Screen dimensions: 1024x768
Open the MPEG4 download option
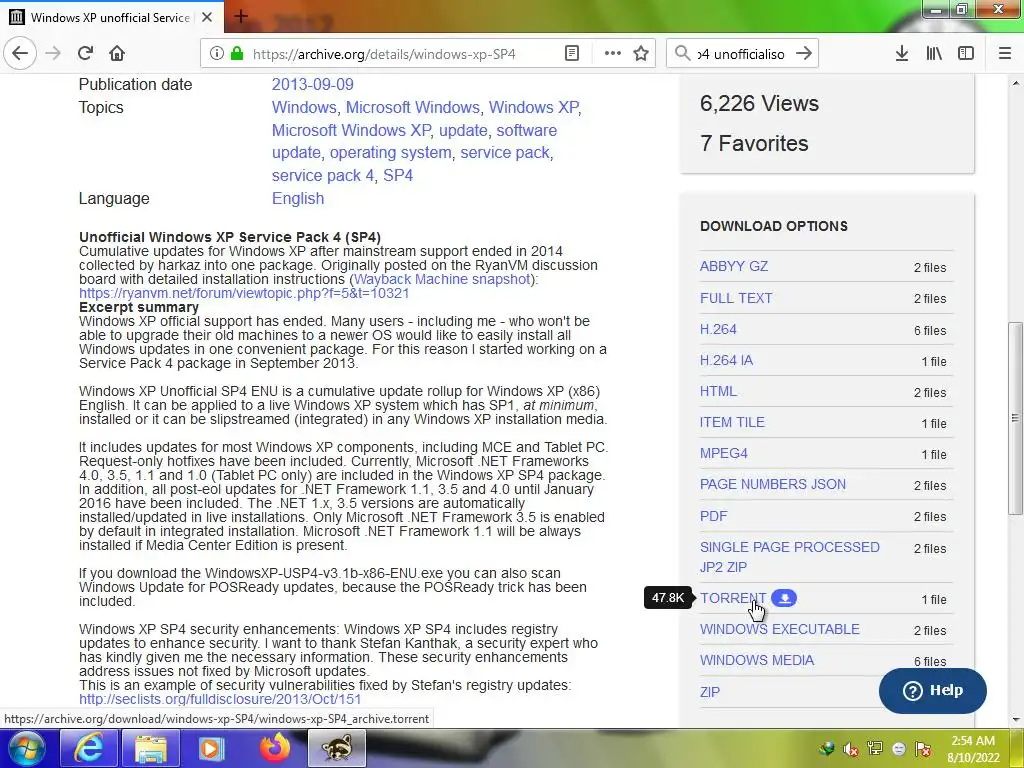click(724, 453)
